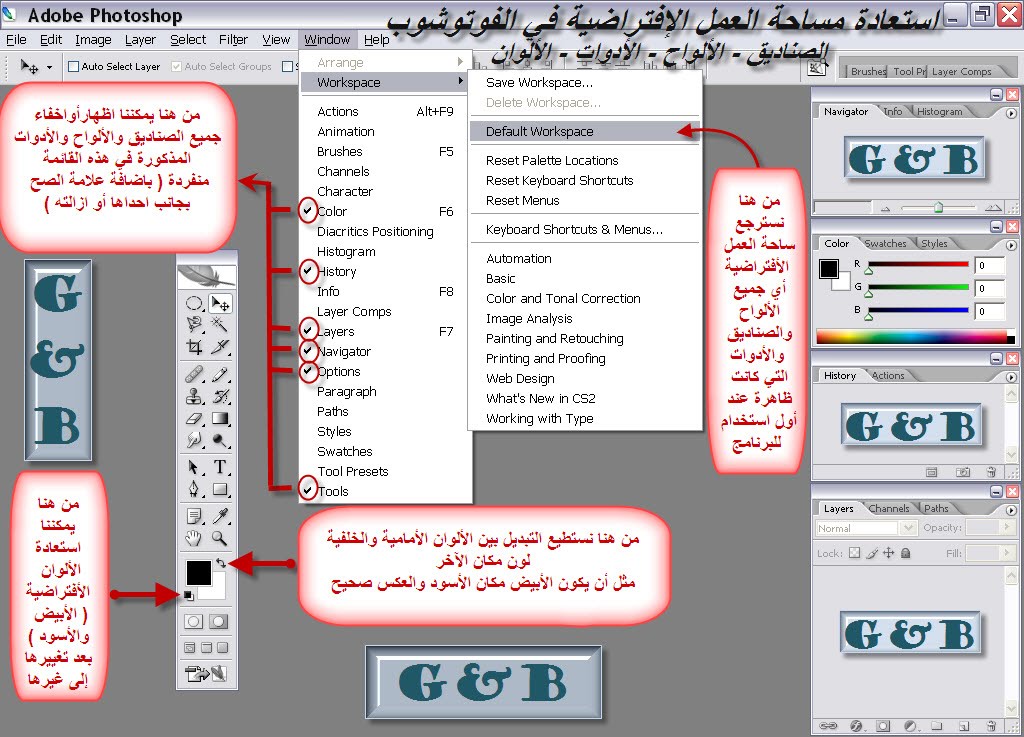Select the Magic Wand tool

tap(219, 325)
